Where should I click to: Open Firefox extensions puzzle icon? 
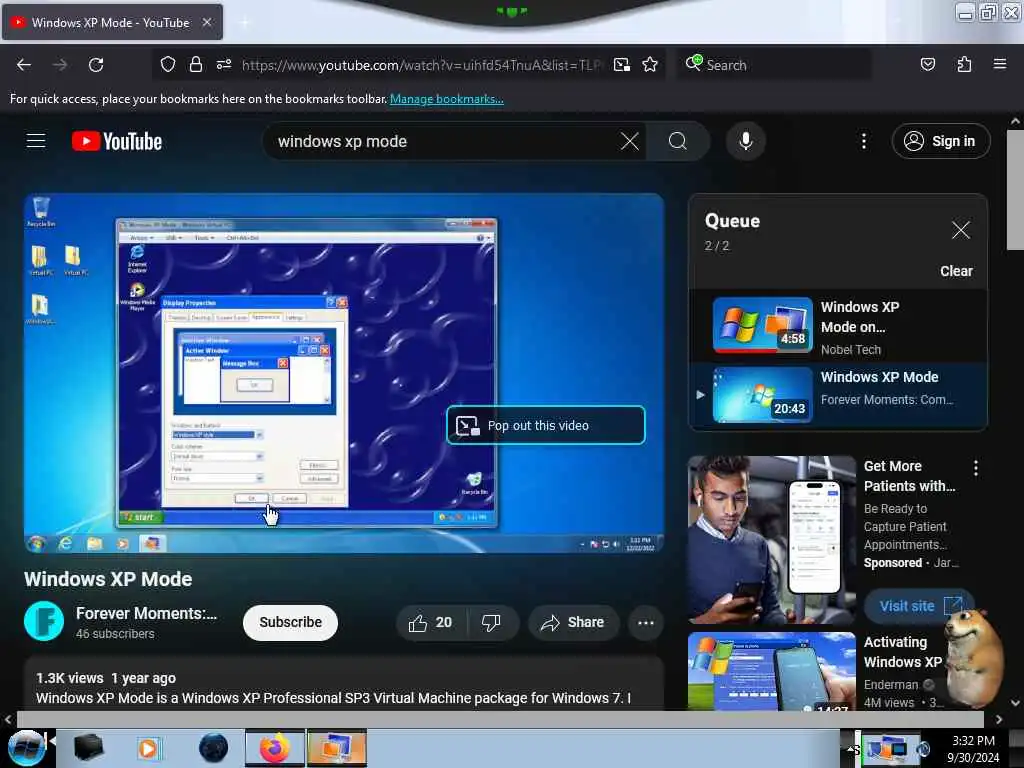pyautogui.click(x=964, y=65)
